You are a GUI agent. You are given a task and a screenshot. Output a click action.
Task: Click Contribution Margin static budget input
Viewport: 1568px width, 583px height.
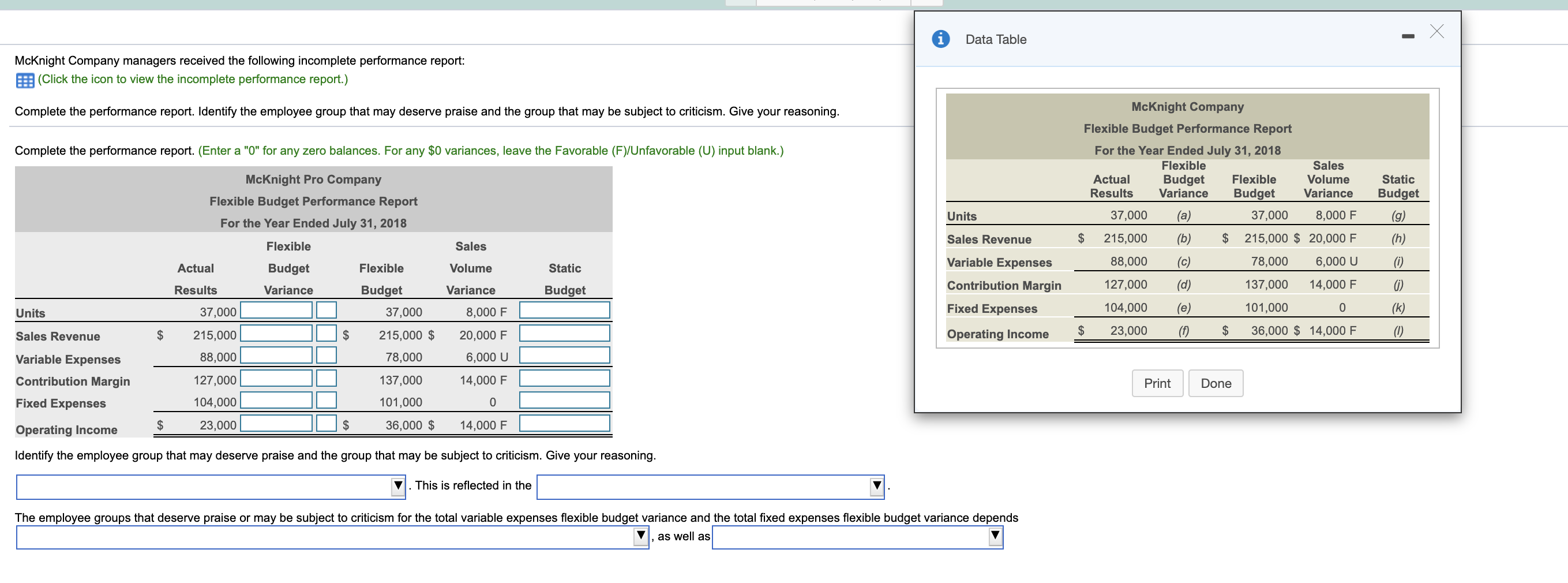click(564, 378)
